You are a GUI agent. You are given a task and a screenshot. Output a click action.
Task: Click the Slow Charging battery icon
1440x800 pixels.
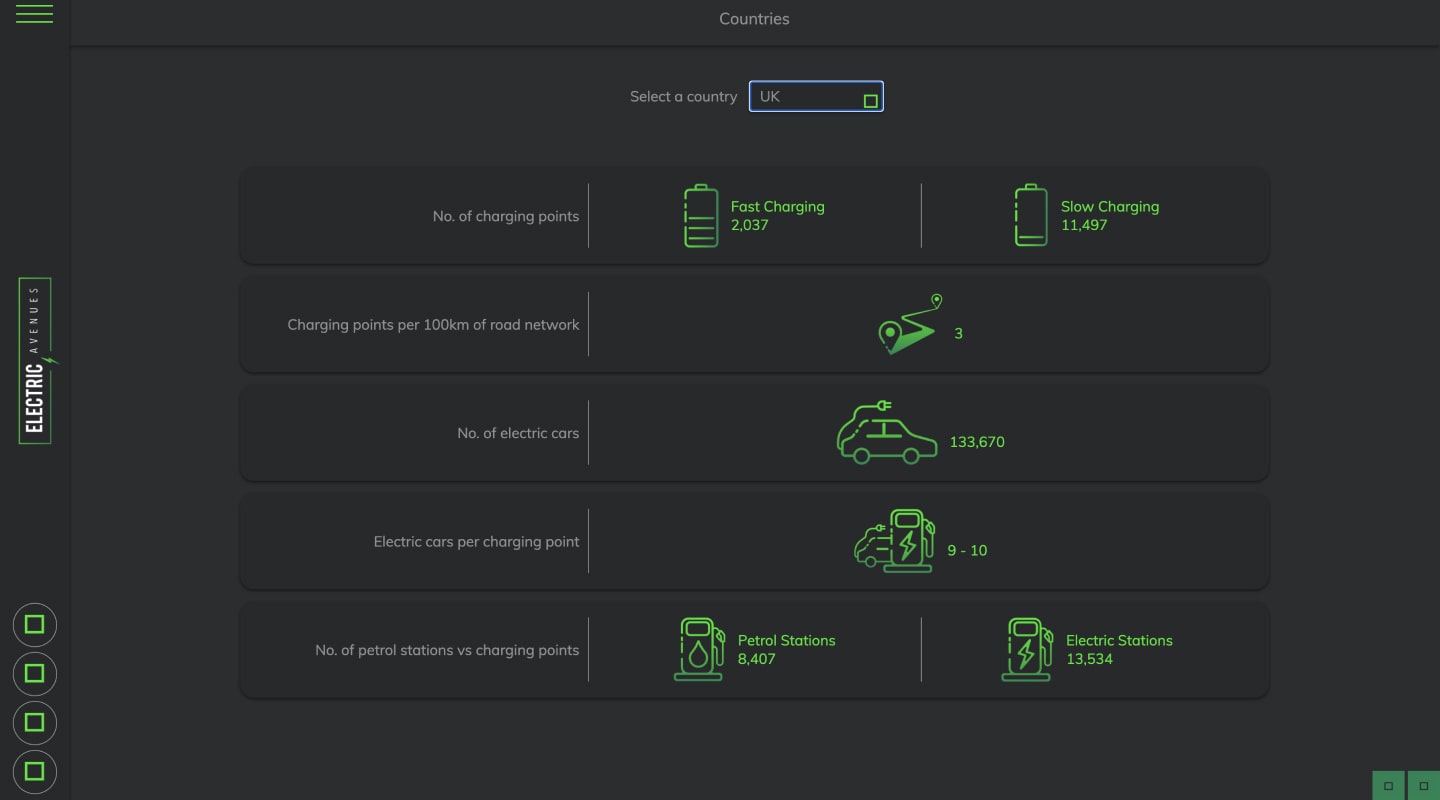[x=1031, y=216]
